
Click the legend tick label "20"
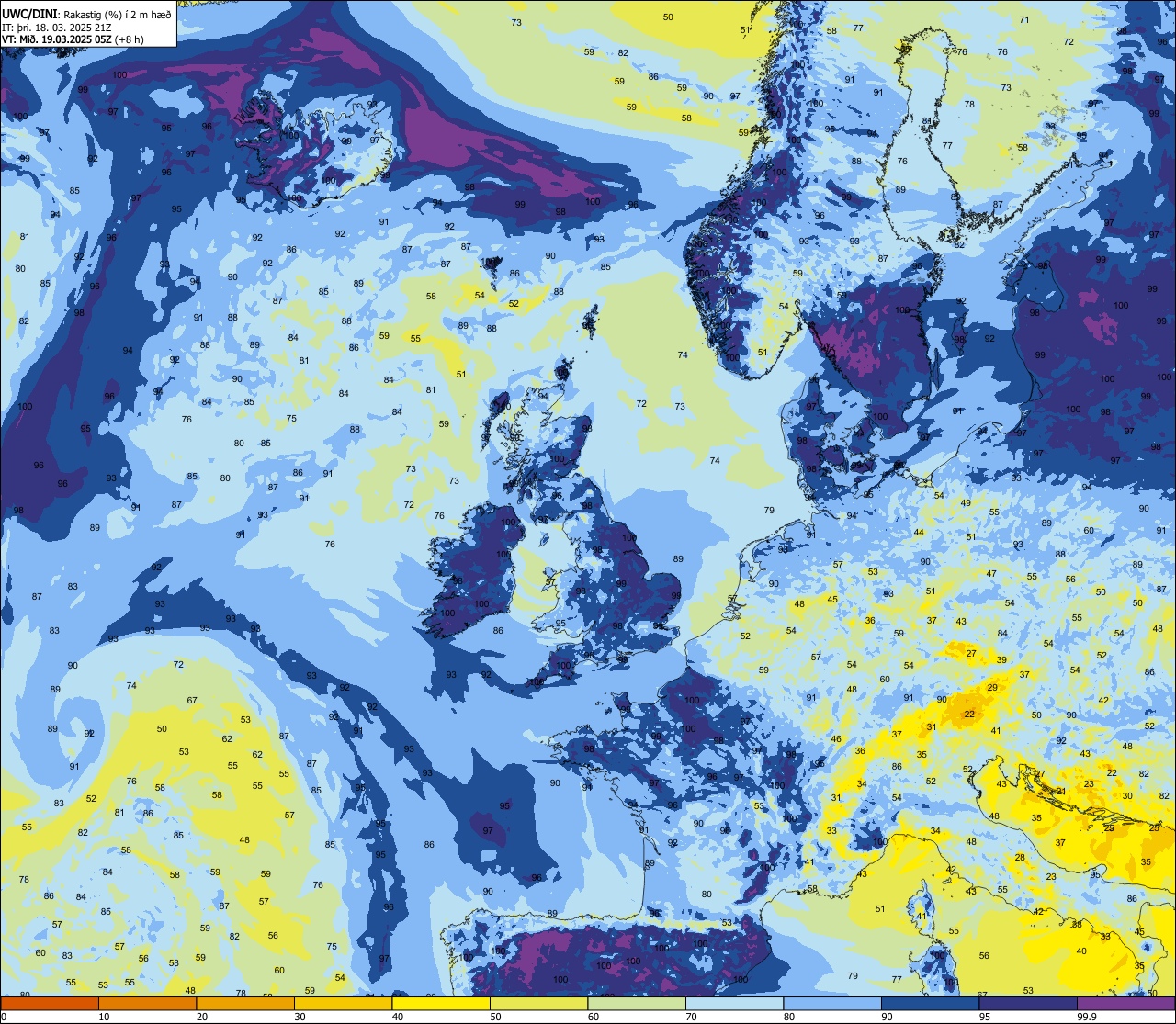pyautogui.click(x=201, y=1017)
